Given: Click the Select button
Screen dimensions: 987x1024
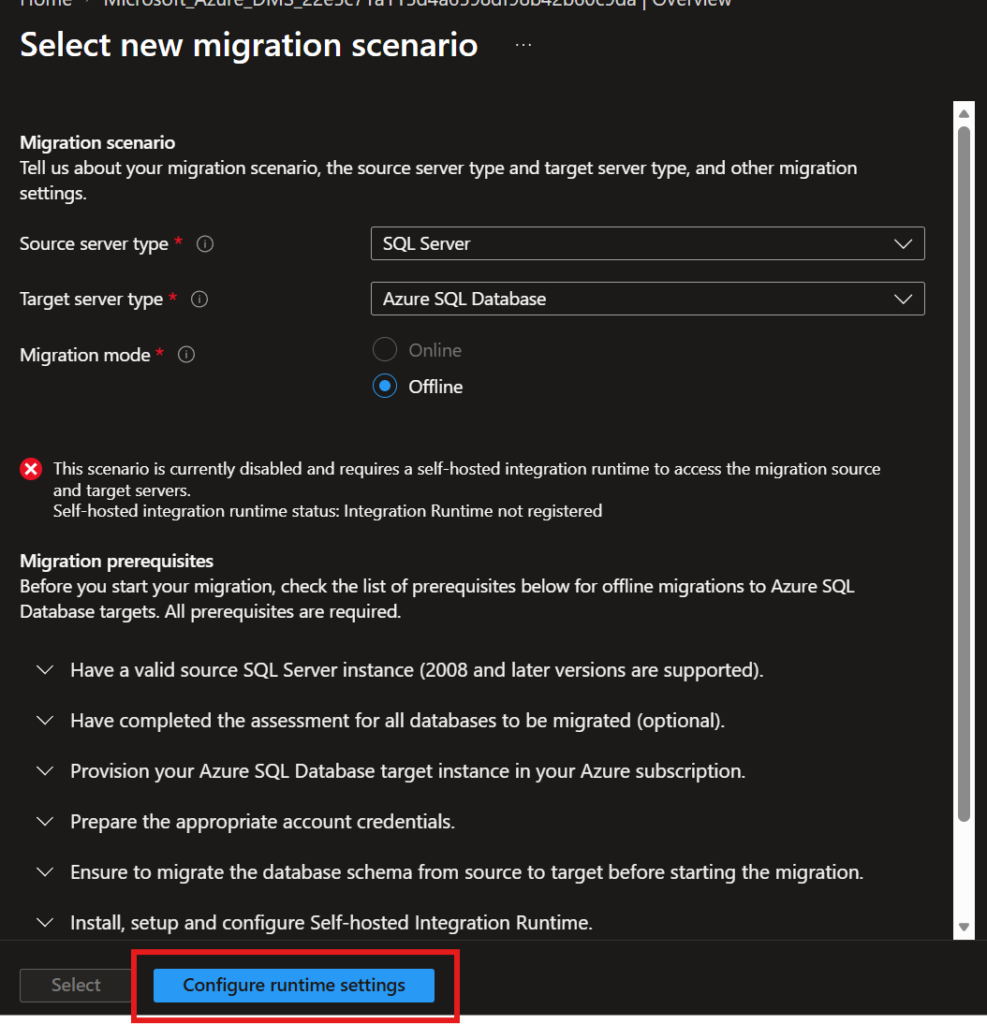Looking at the screenshot, I should [x=76, y=985].
